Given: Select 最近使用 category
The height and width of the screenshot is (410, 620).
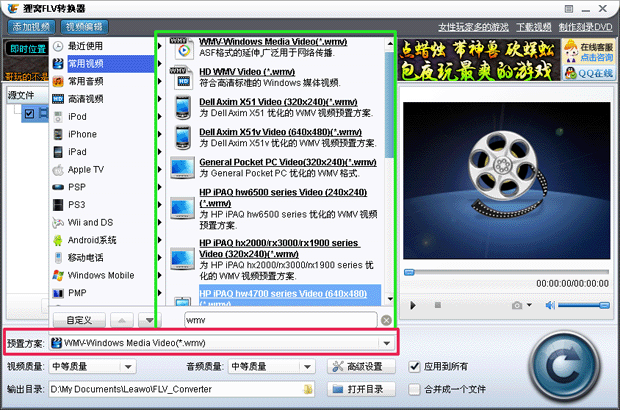Looking at the screenshot, I should coord(103,46).
